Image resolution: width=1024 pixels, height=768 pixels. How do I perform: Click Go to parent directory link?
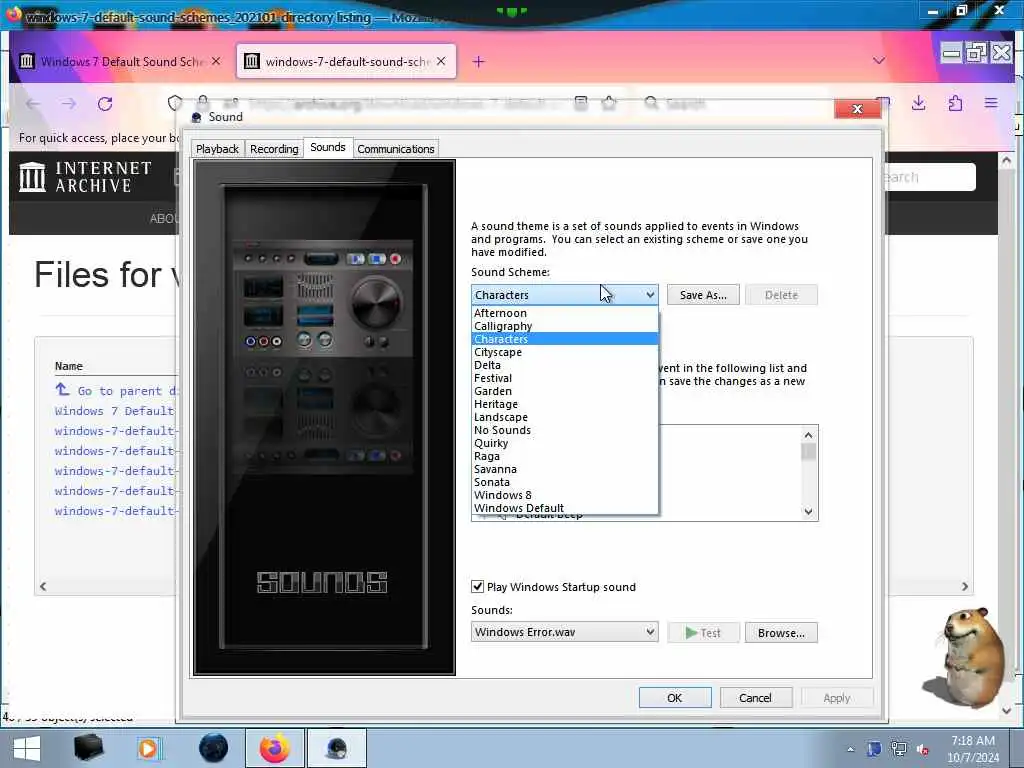(x=116, y=391)
